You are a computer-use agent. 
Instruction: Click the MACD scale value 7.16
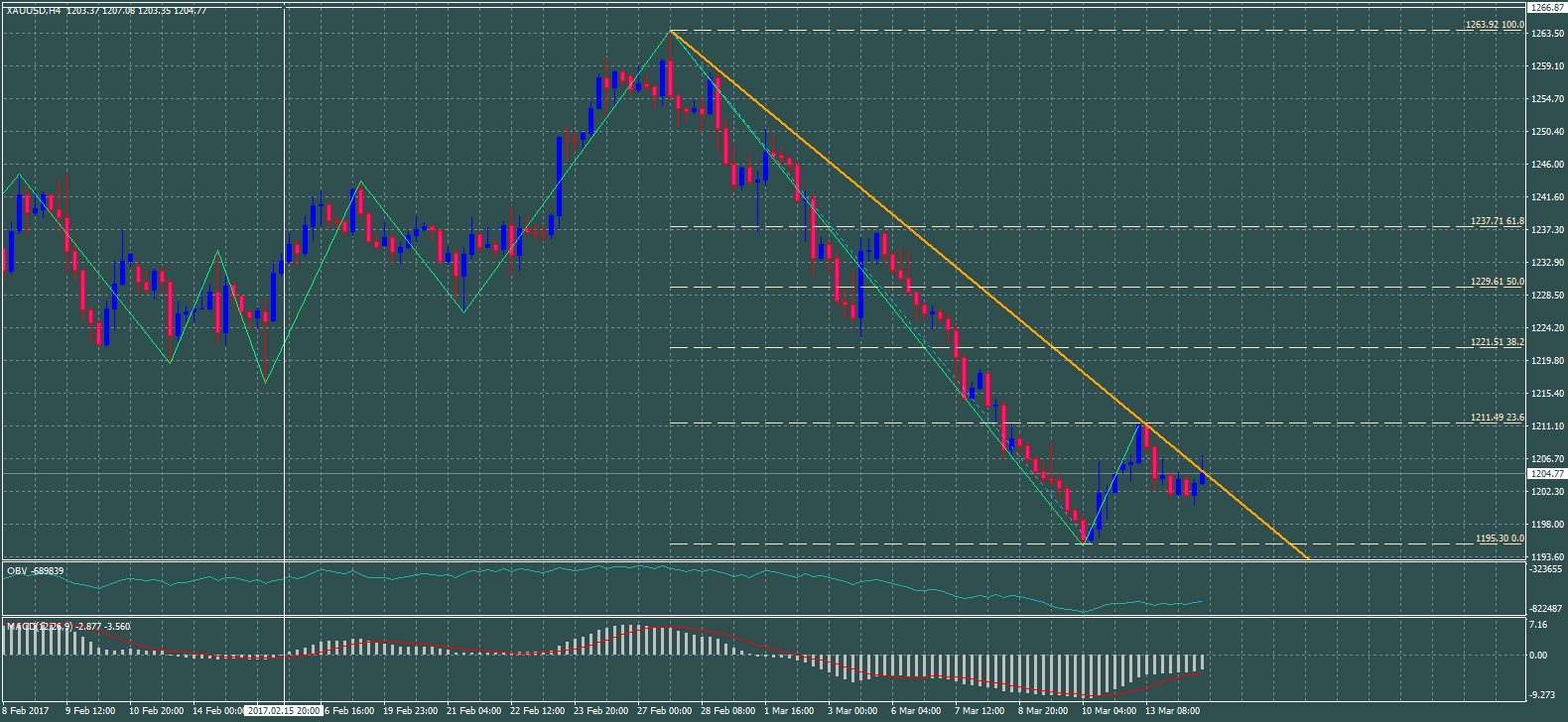point(1538,625)
